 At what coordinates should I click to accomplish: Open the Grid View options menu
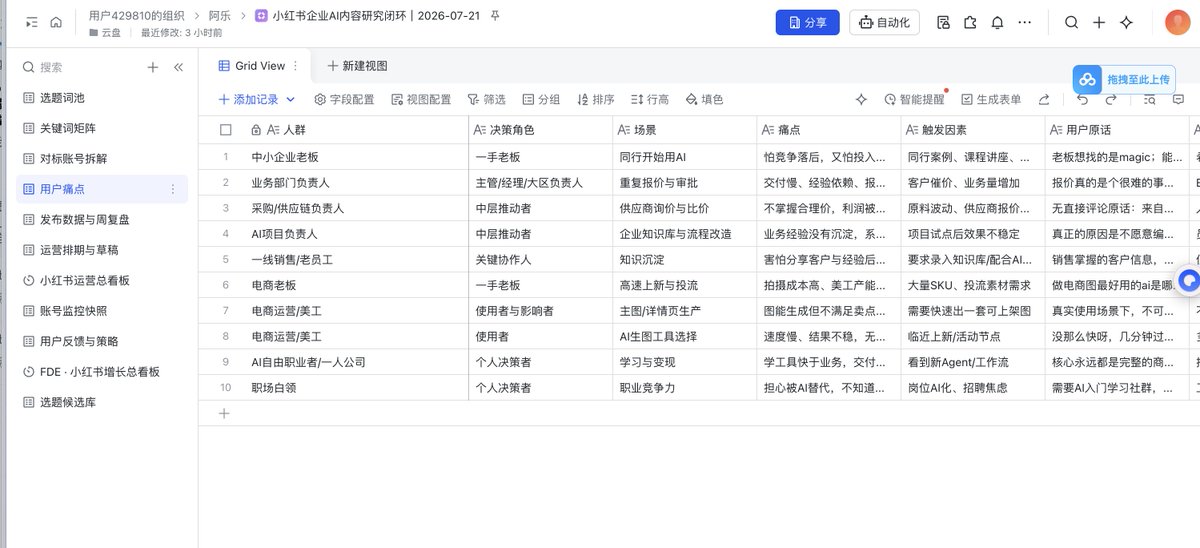[295, 66]
